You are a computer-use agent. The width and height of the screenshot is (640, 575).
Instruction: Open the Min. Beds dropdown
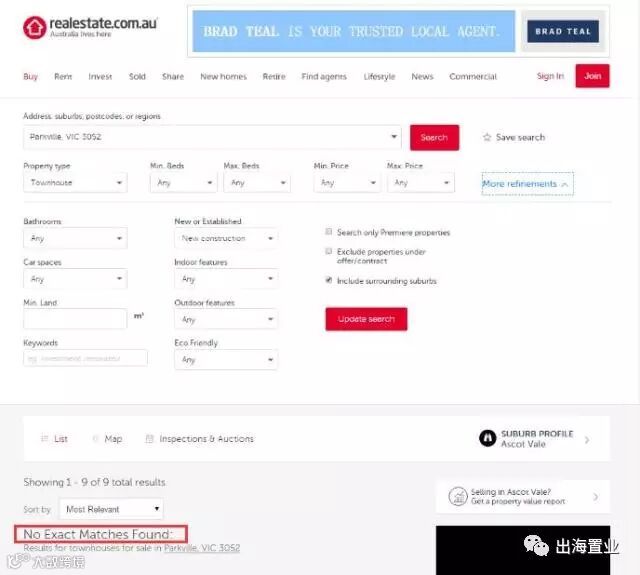(184, 182)
